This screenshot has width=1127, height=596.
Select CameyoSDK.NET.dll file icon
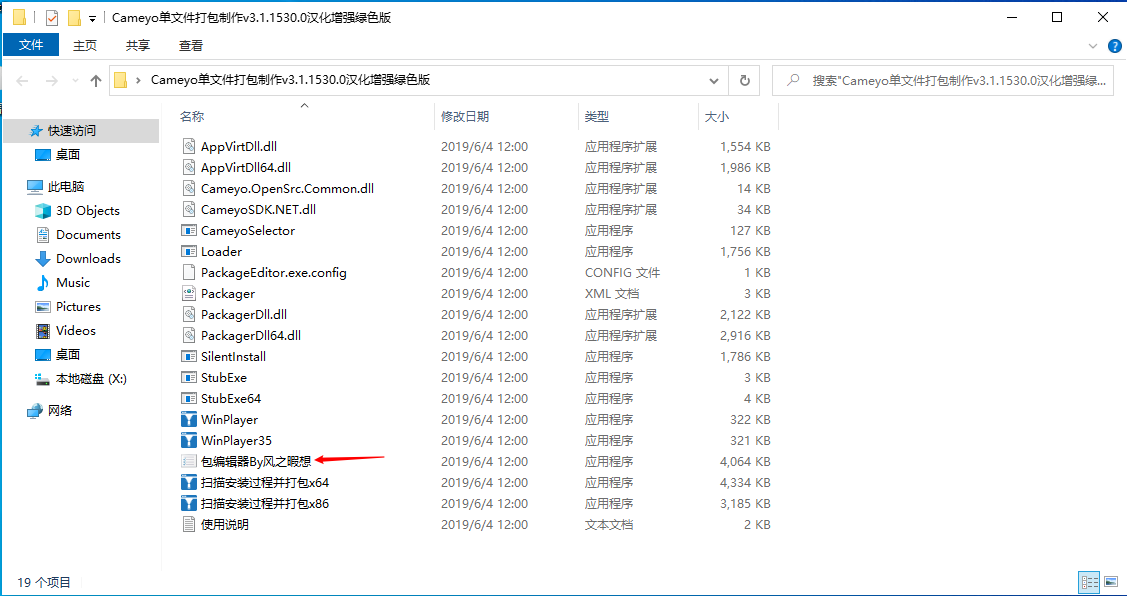[x=189, y=210]
